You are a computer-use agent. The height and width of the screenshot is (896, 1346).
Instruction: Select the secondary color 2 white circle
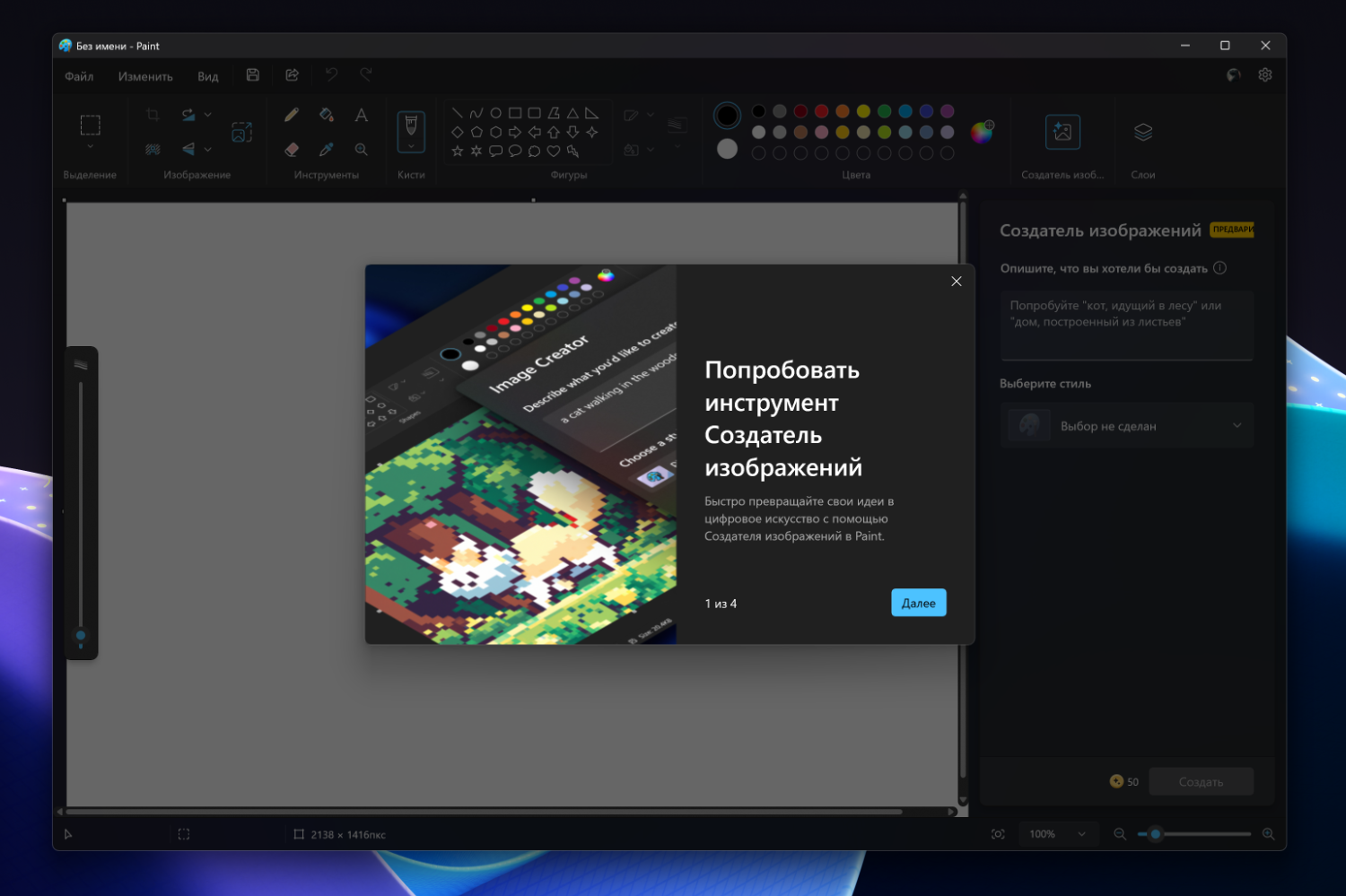[x=728, y=149]
